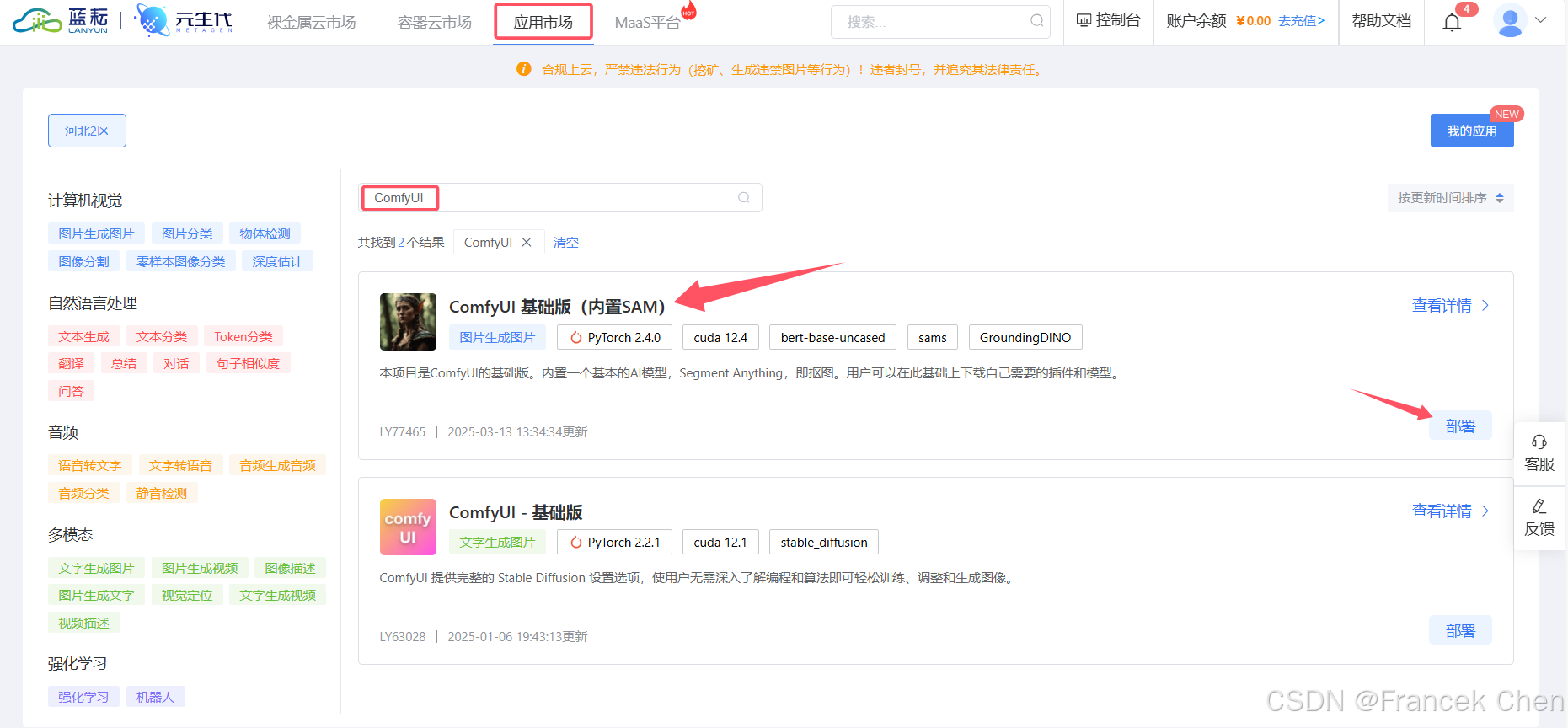Click the stable_diffusion tag

pos(824,542)
